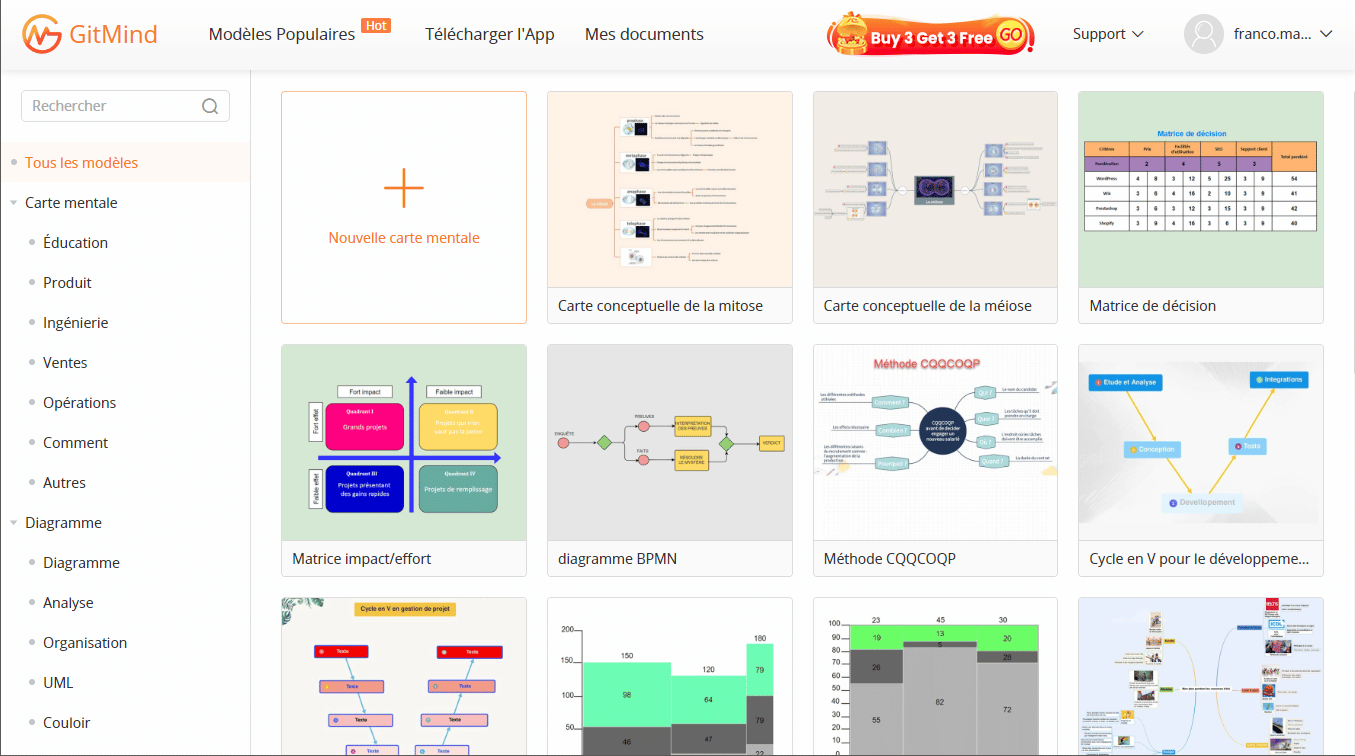
Task: Collapse the Diagramme category group
Action: (14, 523)
